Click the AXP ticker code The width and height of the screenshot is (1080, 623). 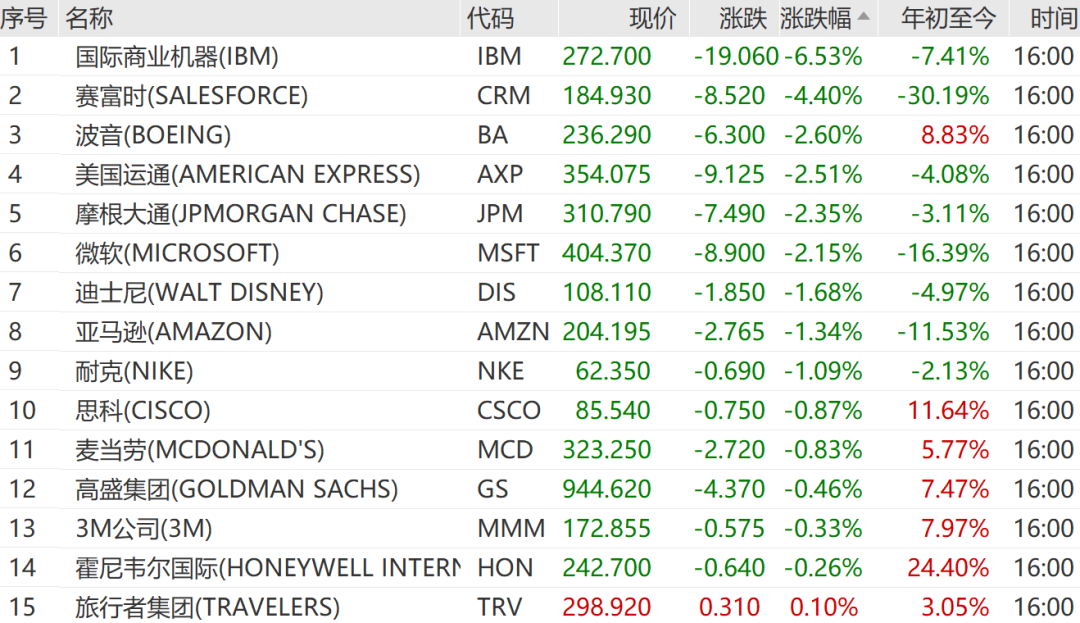tap(500, 174)
